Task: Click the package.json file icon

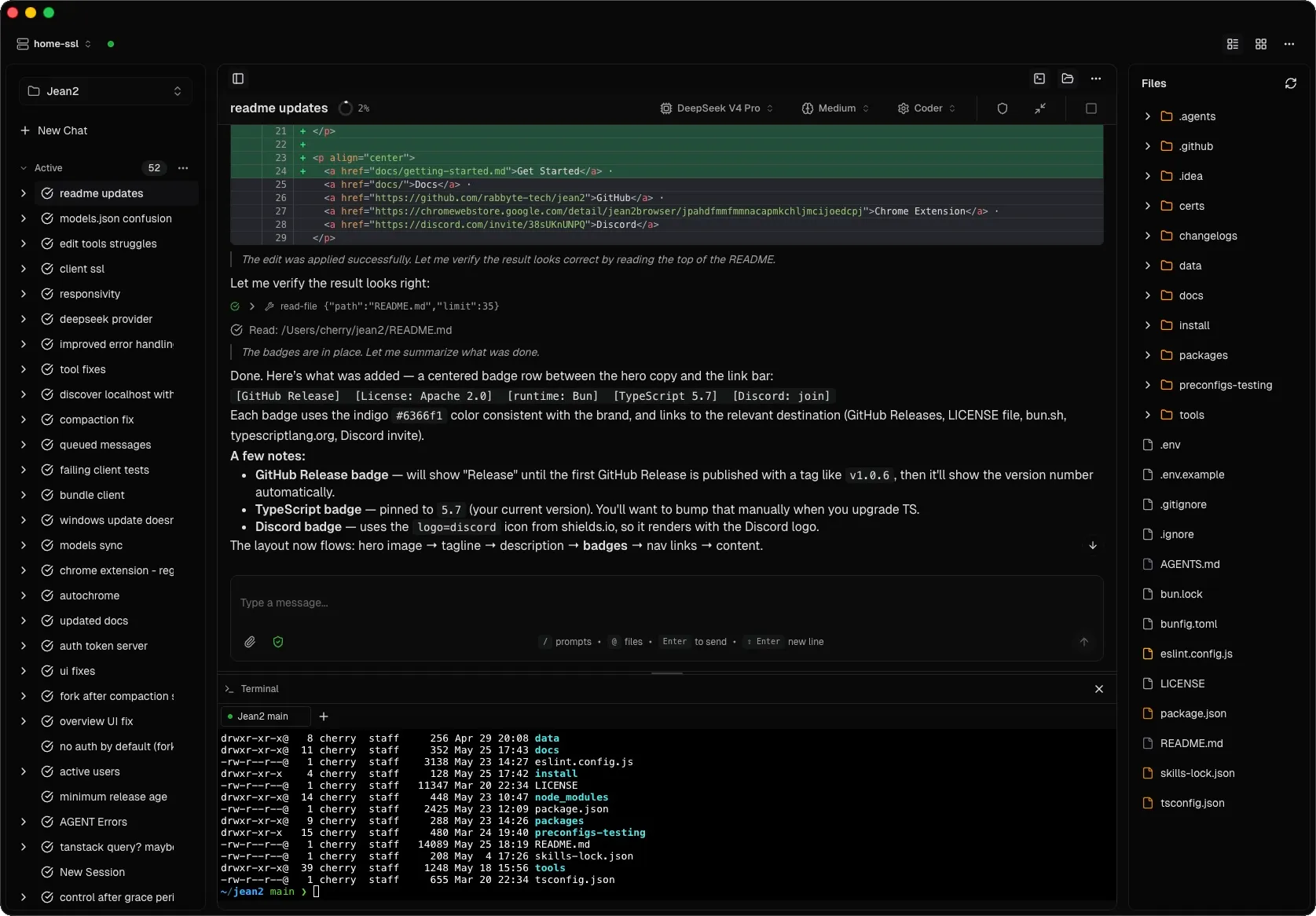Action: [x=1148, y=713]
